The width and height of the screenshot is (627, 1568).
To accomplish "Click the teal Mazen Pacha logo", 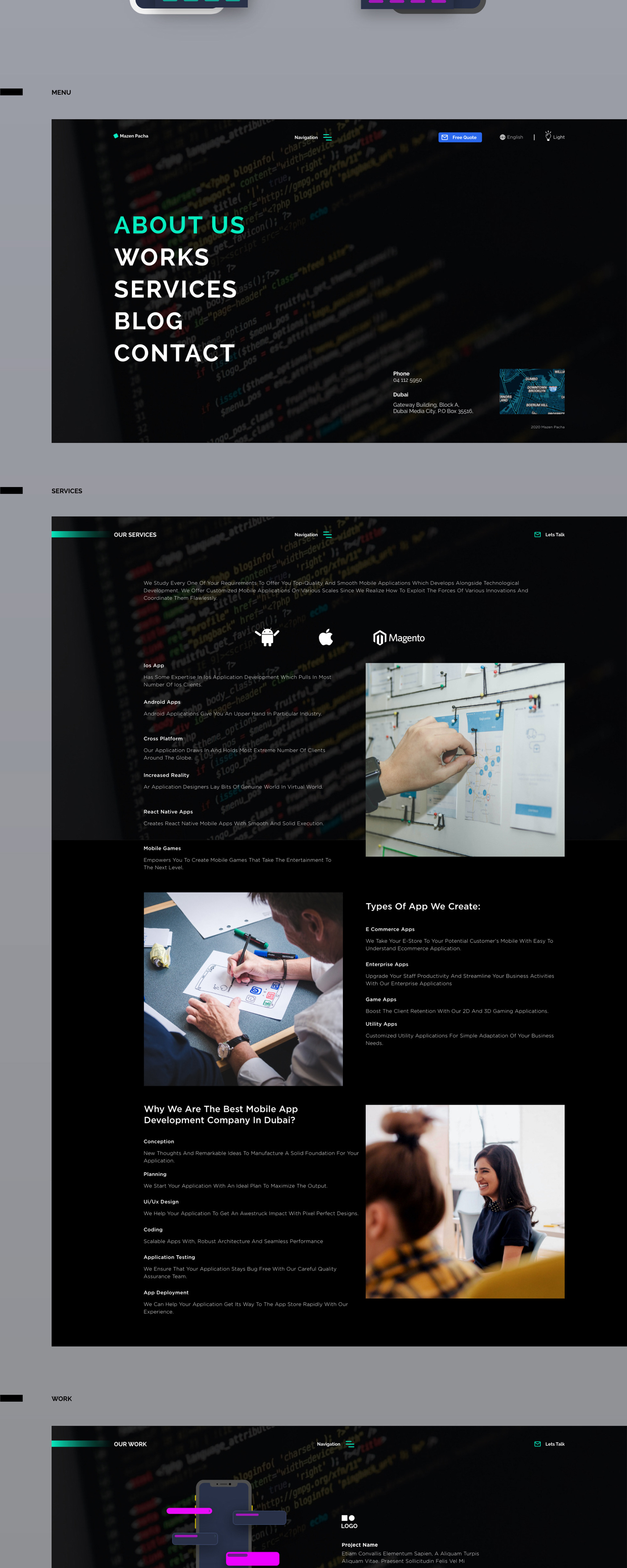I will tap(116, 136).
